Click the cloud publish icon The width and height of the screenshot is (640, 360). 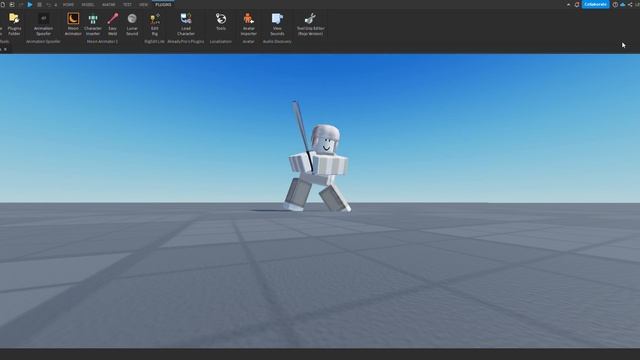point(623,4)
